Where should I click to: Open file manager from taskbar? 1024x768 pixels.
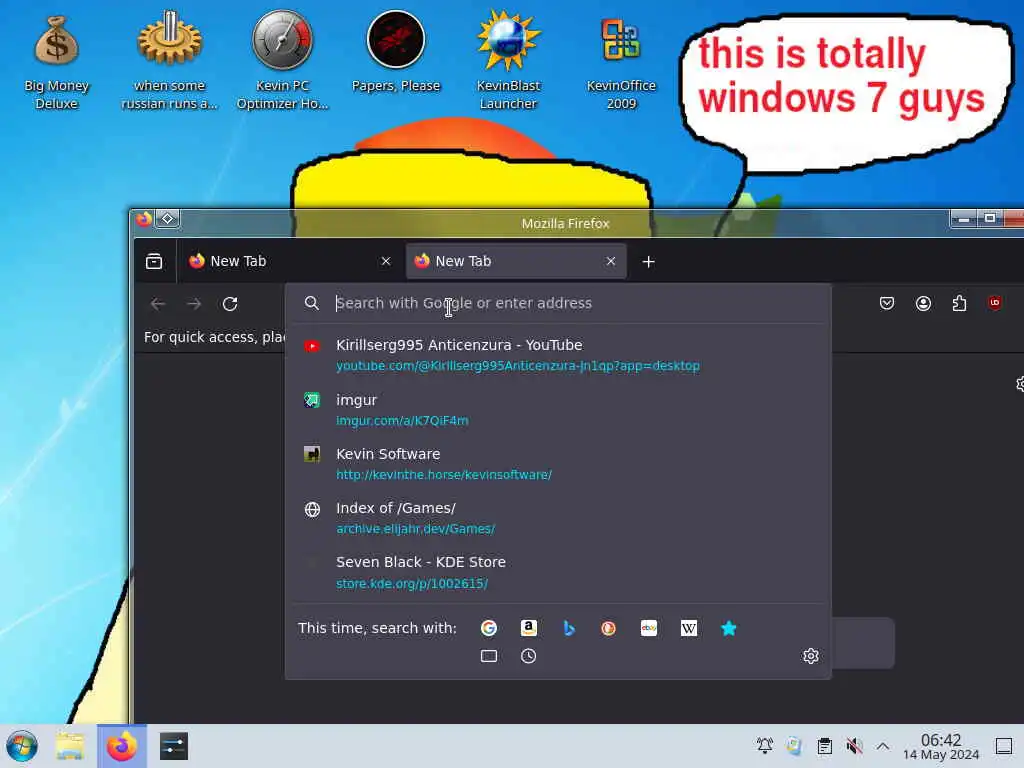pyautogui.click(x=70, y=746)
